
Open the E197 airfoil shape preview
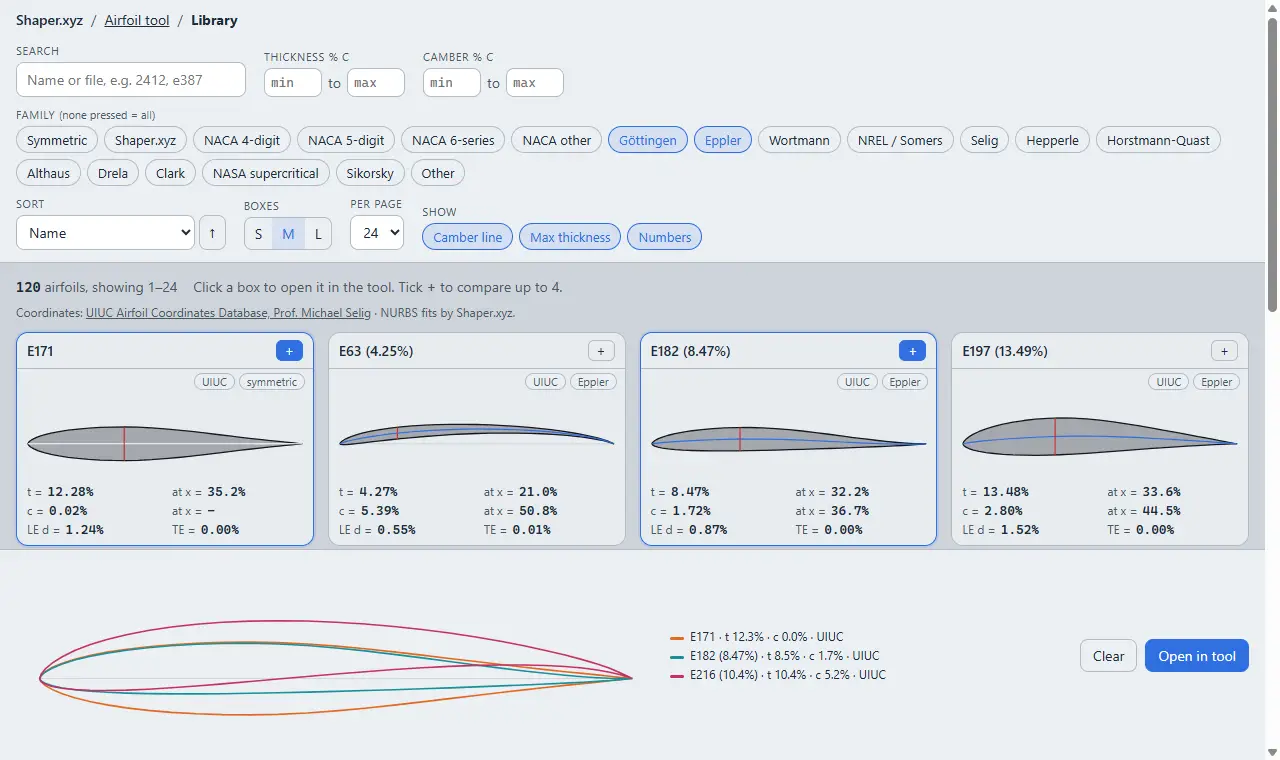[1100, 436]
